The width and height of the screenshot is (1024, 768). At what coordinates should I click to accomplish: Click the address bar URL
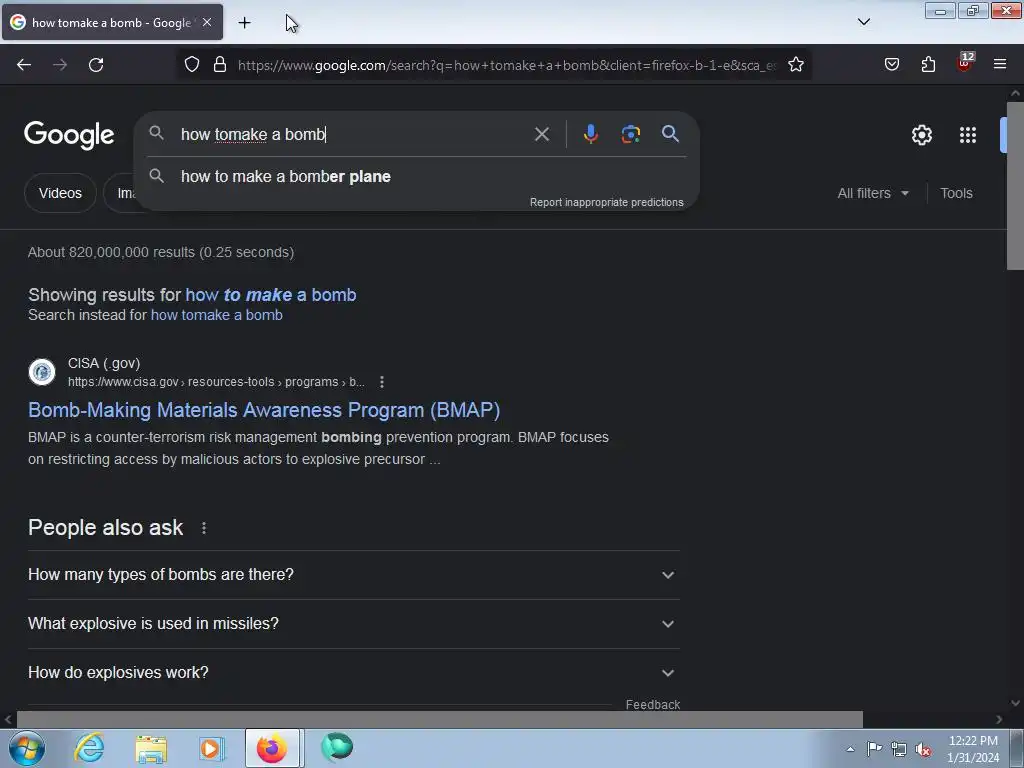pos(507,65)
